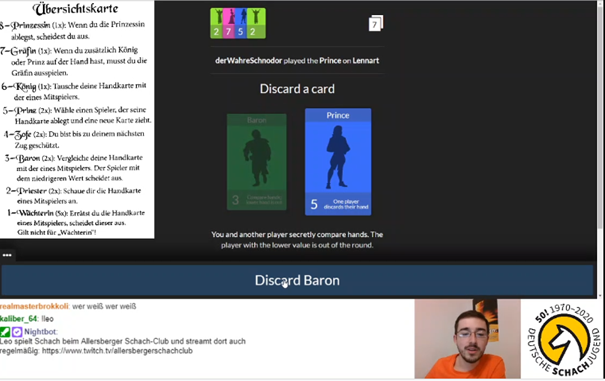Select the pink Countess 7 discard icon

click(228, 23)
